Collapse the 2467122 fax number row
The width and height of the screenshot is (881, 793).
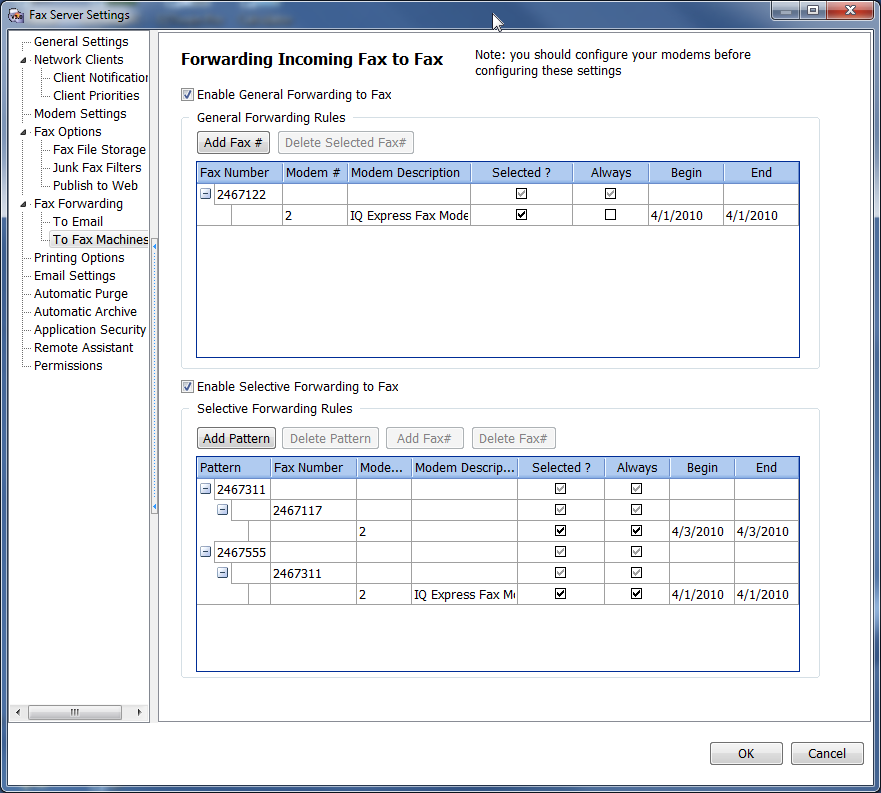pyautogui.click(x=206, y=194)
